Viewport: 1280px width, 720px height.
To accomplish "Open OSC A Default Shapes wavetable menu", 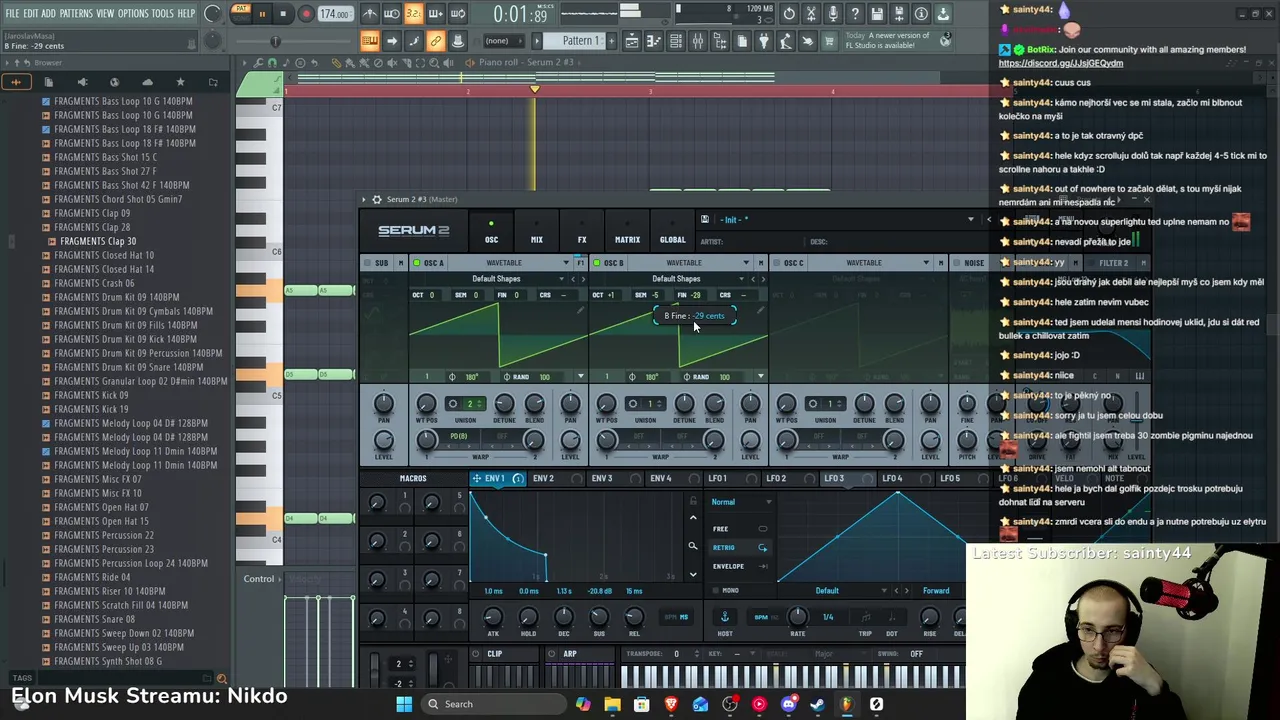I will (496, 279).
